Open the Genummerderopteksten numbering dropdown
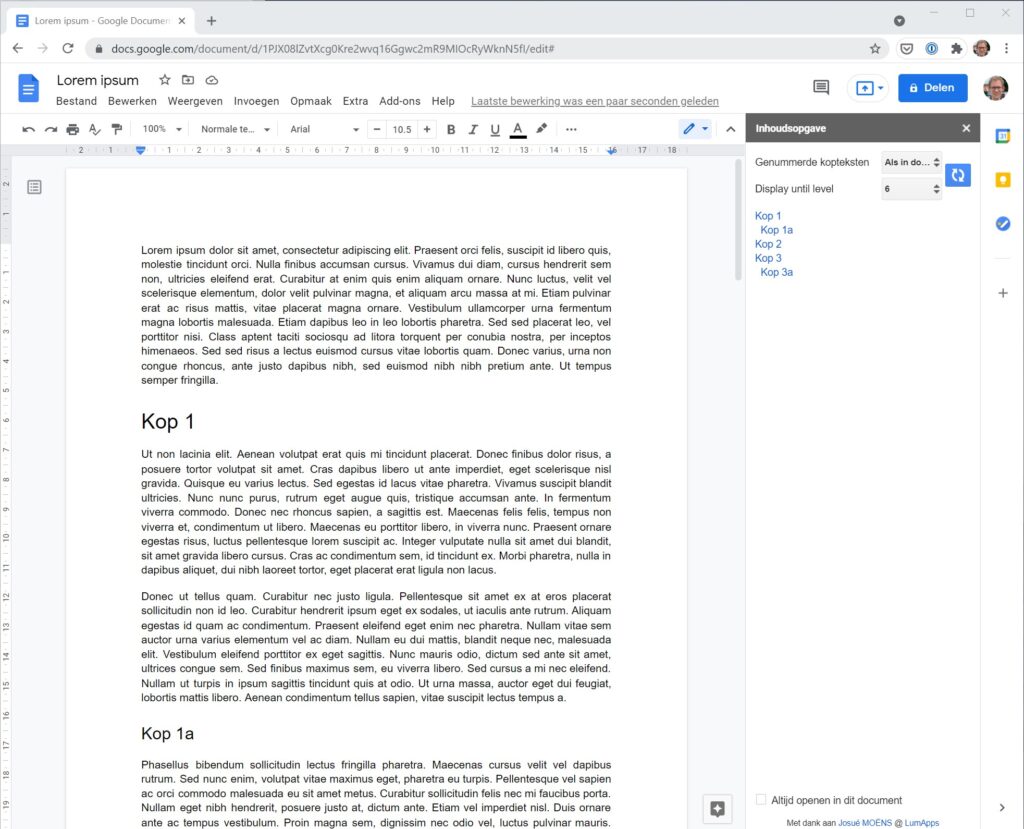Screen dimensions: 1024x829 [912, 162]
